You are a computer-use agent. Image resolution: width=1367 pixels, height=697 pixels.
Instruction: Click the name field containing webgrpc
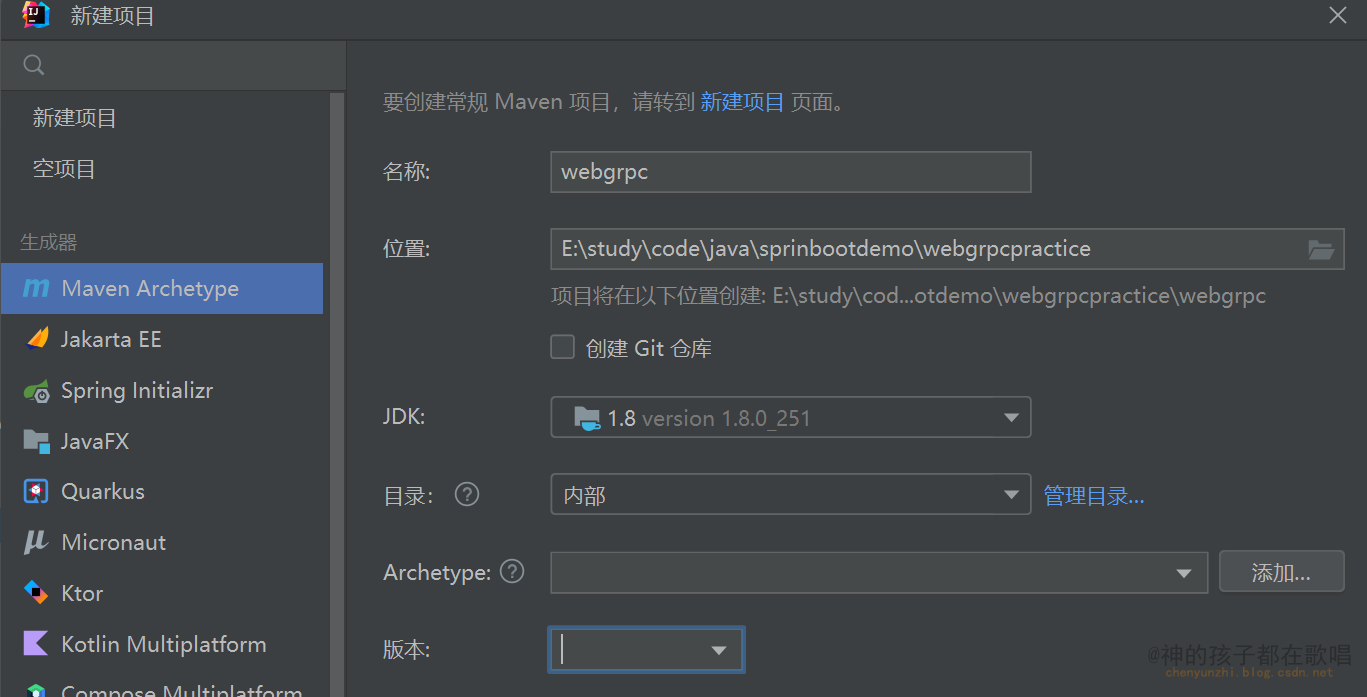(x=790, y=172)
